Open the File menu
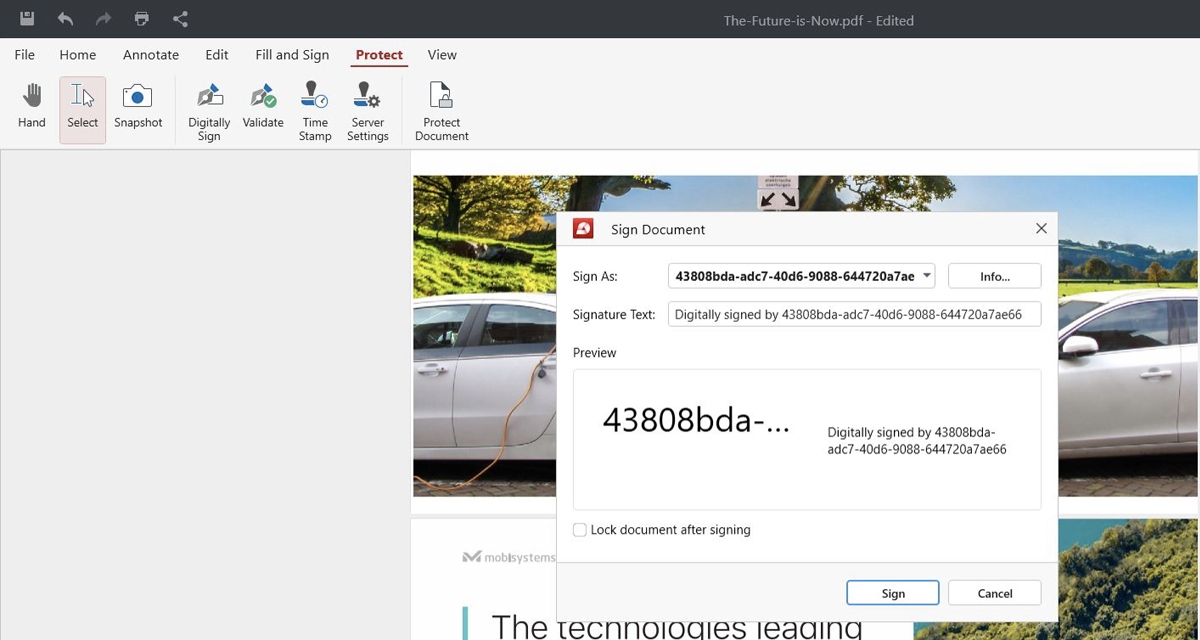The height and width of the screenshot is (640, 1200). [x=24, y=55]
